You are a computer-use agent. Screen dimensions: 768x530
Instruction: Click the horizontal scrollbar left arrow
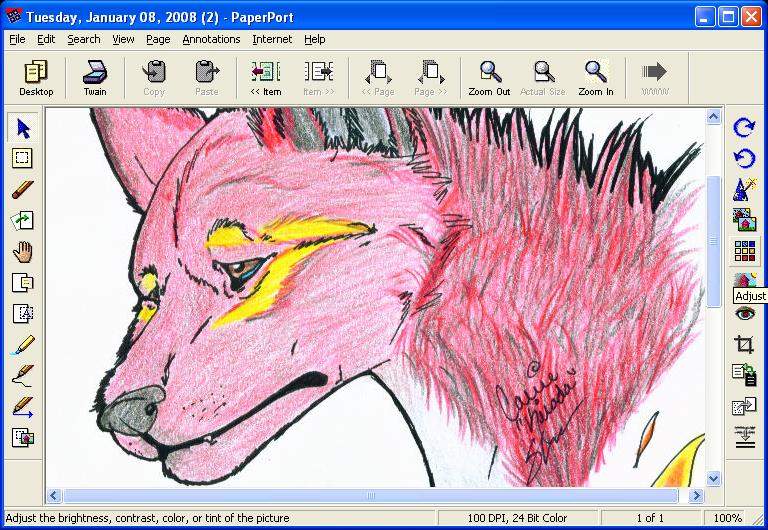pyautogui.click(x=54, y=496)
